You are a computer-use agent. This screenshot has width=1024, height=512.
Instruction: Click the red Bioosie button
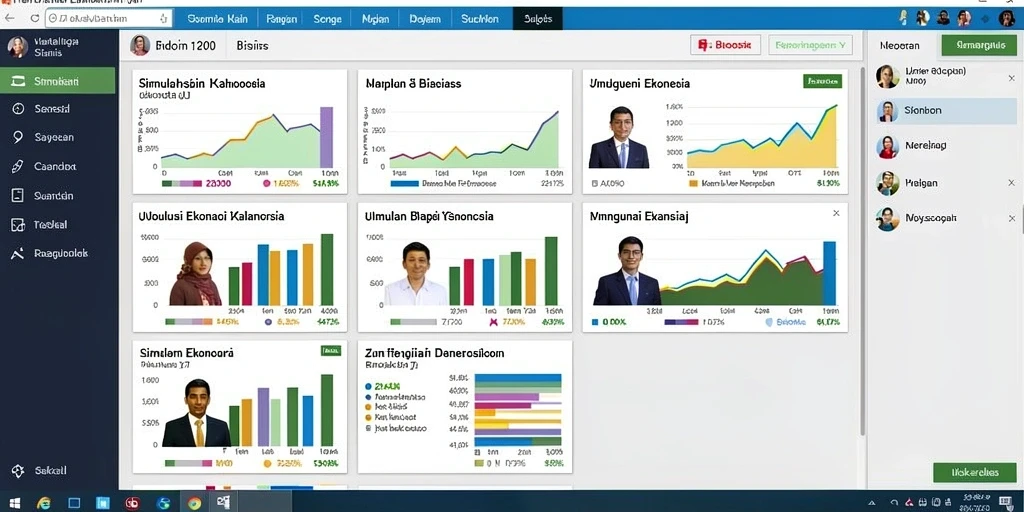pos(726,45)
